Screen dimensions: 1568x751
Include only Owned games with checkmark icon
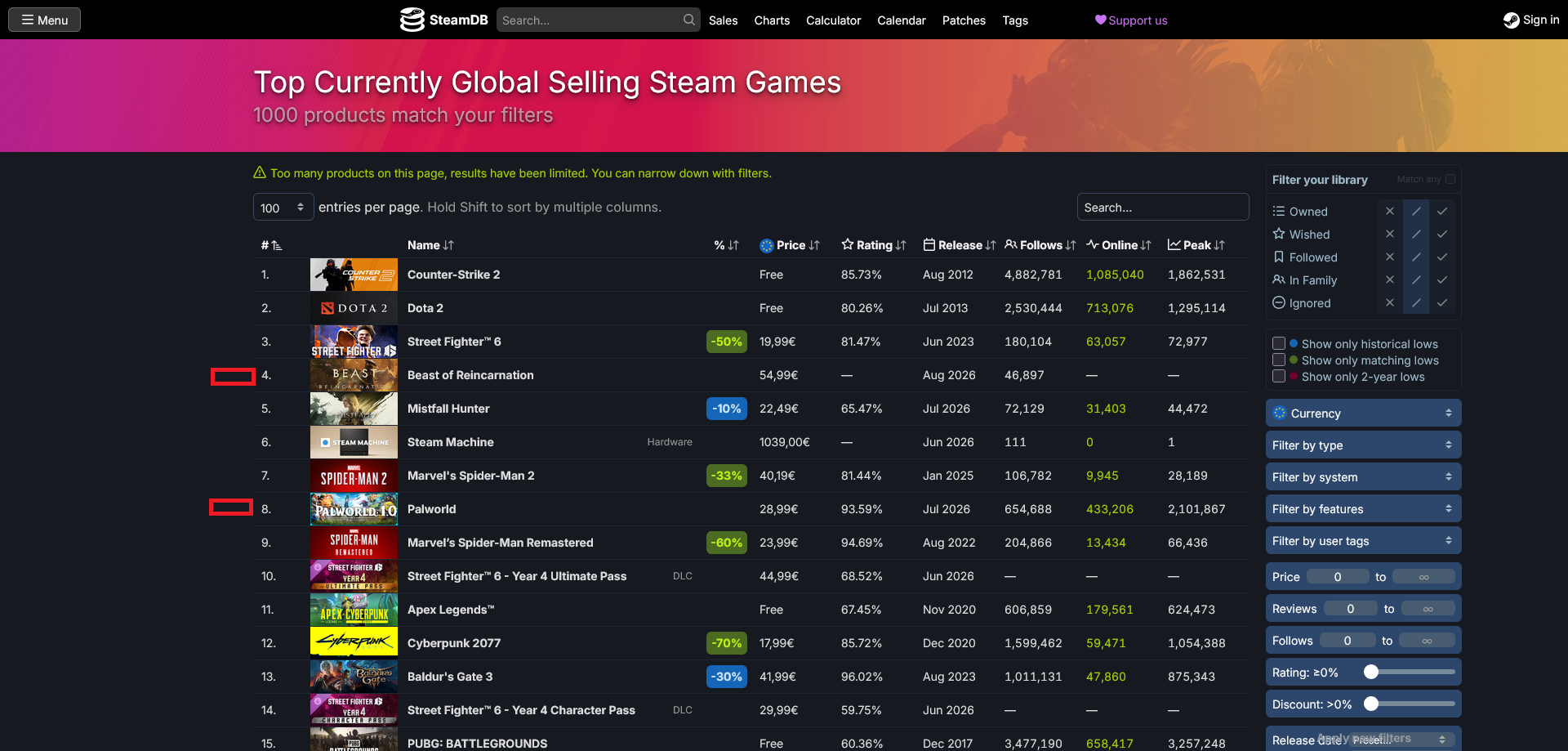coord(1442,211)
